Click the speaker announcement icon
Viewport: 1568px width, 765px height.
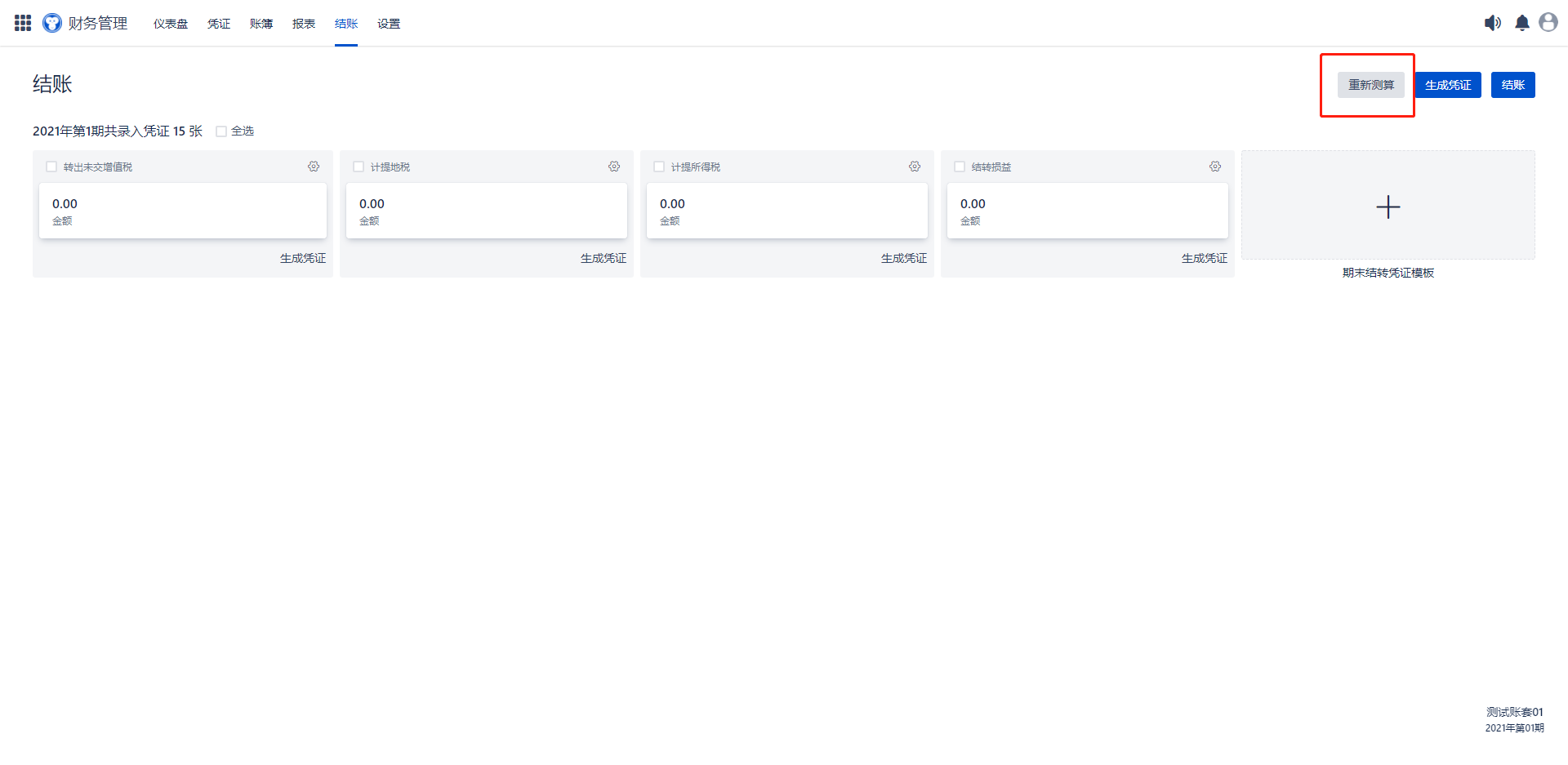(1493, 23)
